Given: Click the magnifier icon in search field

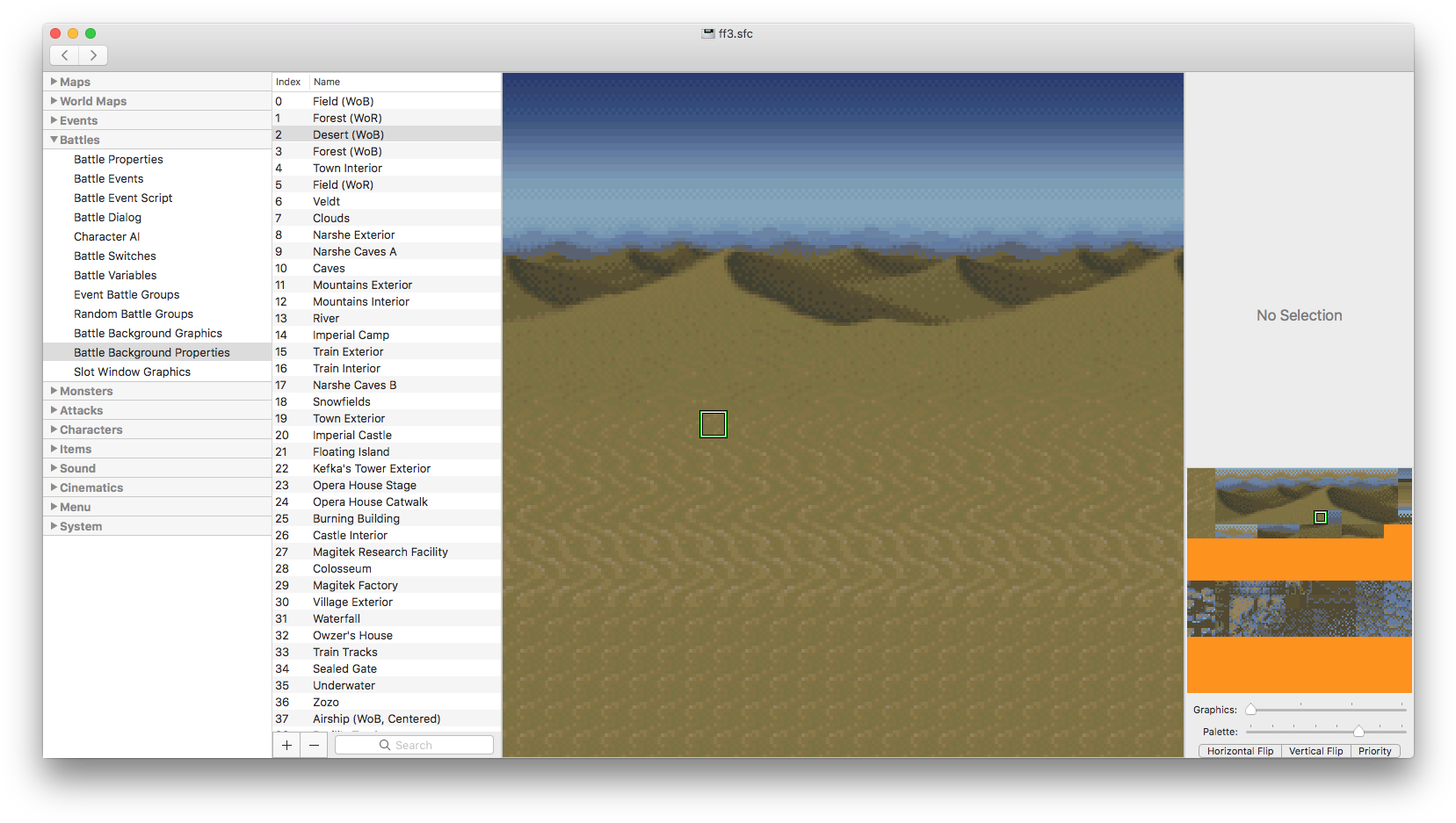Looking at the screenshot, I should (x=385, y=745).
